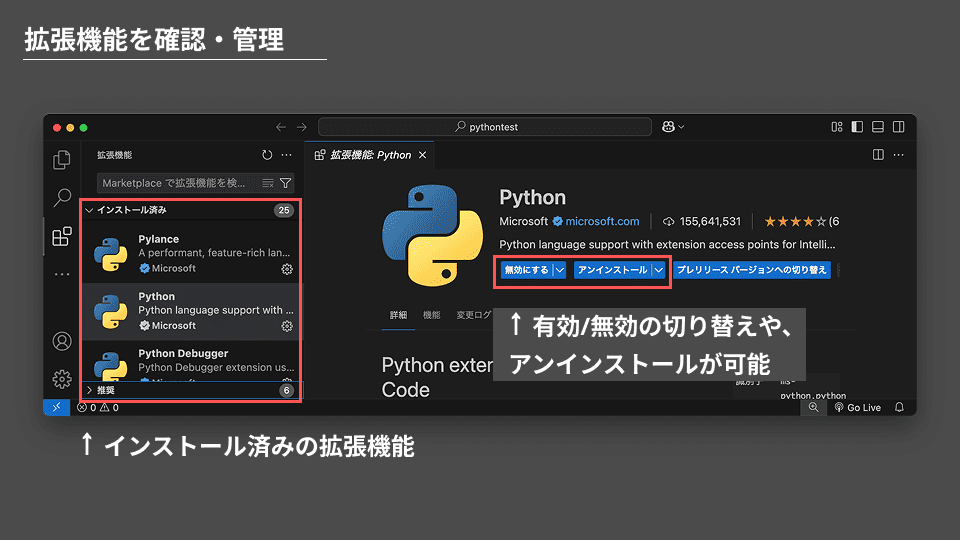
Task: Select the Python Debugger extension entry
Action: [191, 362]
